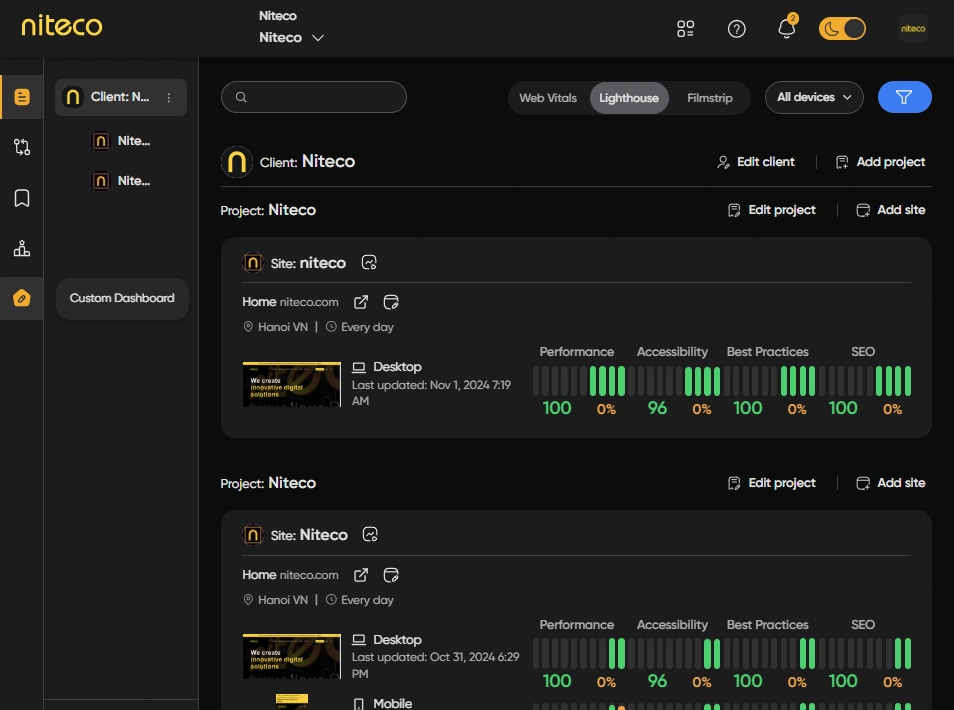Select the first Nite... project in tree

pos(121,141)
